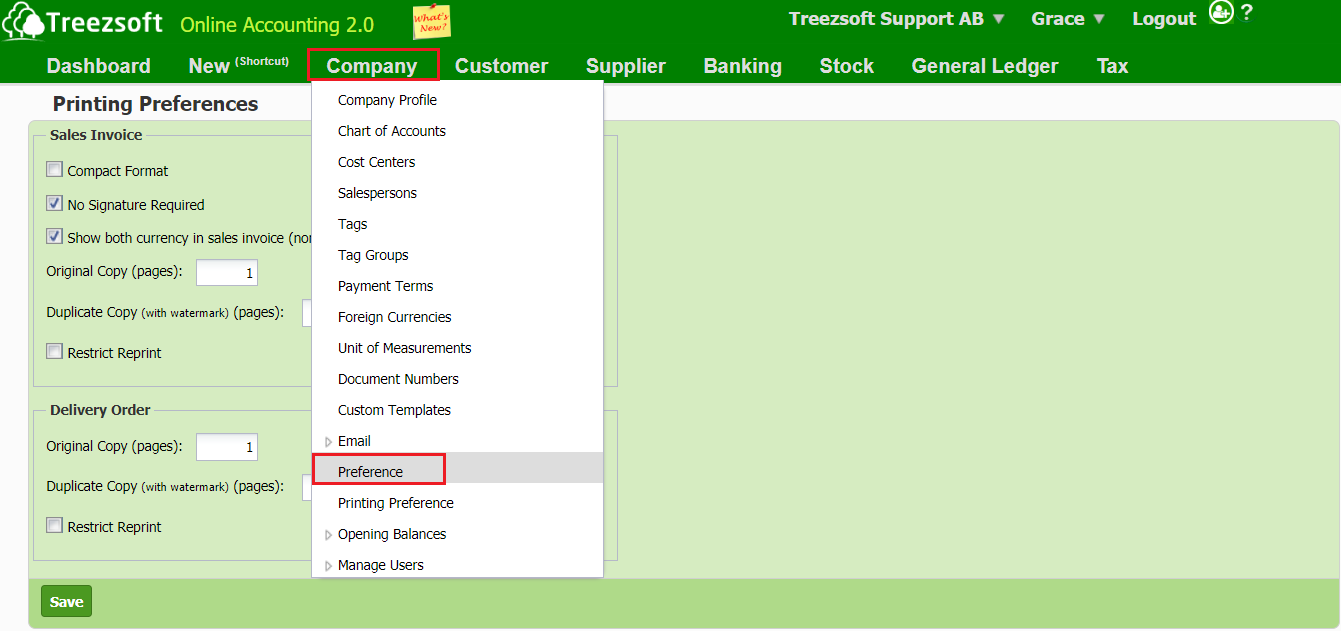Open the Customer menu
The width and height of the screenshot is (1341, 631).
pyautogui.click(x=501, y=66)
